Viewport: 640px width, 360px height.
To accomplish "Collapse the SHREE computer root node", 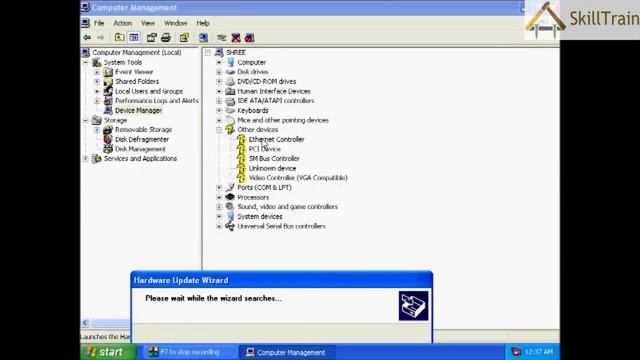I will click(x=208, y=53).
